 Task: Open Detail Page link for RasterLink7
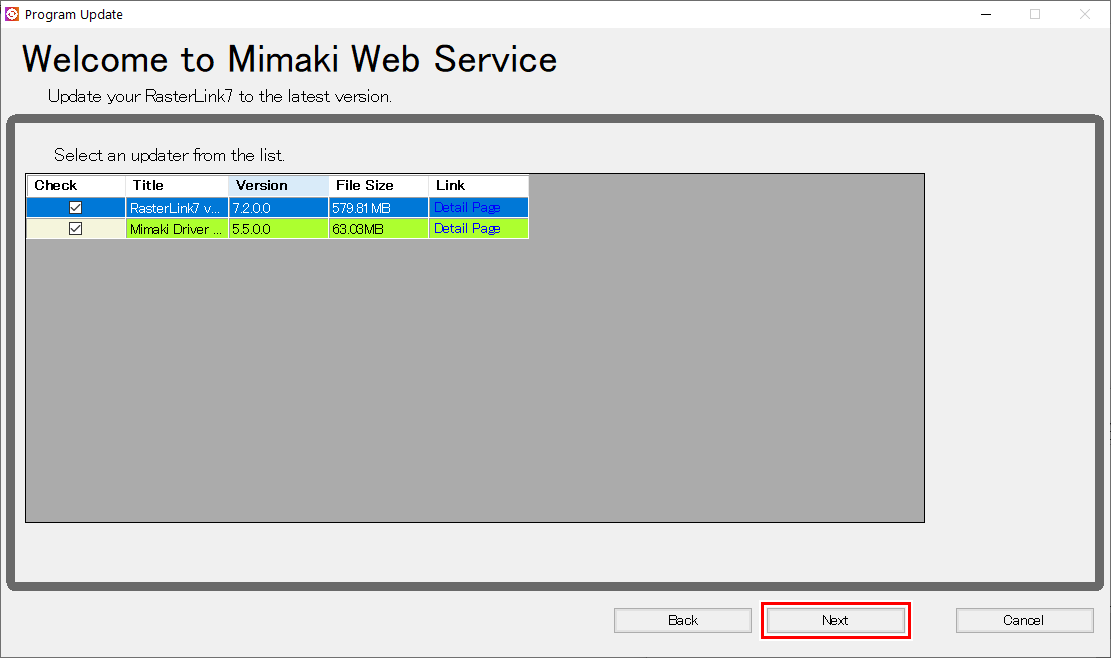click(x=467, y=208)
